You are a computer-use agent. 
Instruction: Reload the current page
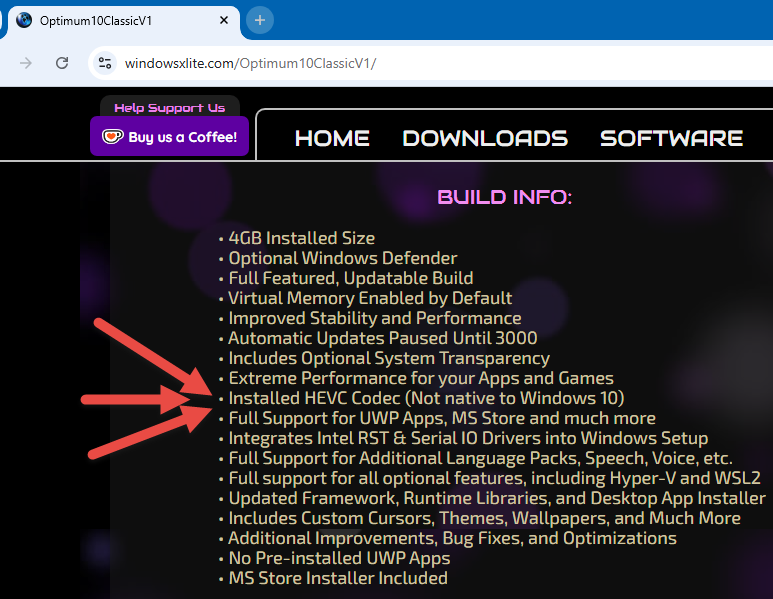pyautogui.click(x=62, y=63)
